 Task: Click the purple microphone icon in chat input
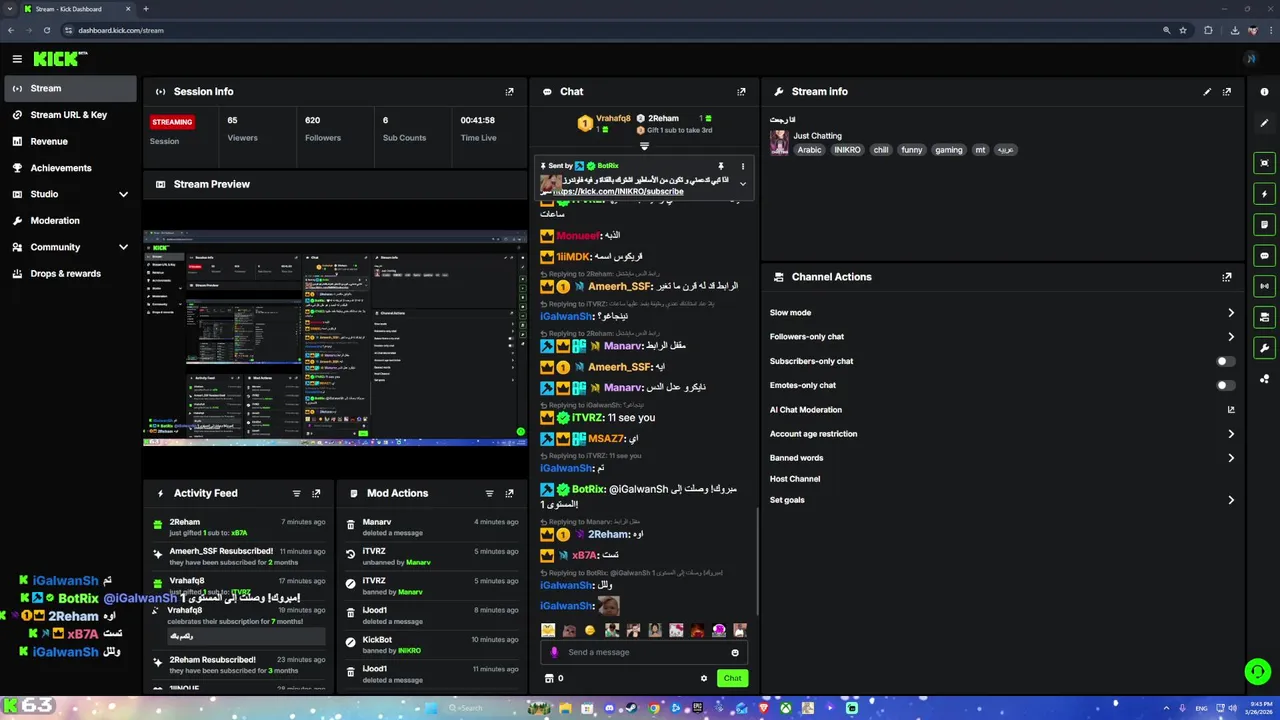tap(554, 652)
